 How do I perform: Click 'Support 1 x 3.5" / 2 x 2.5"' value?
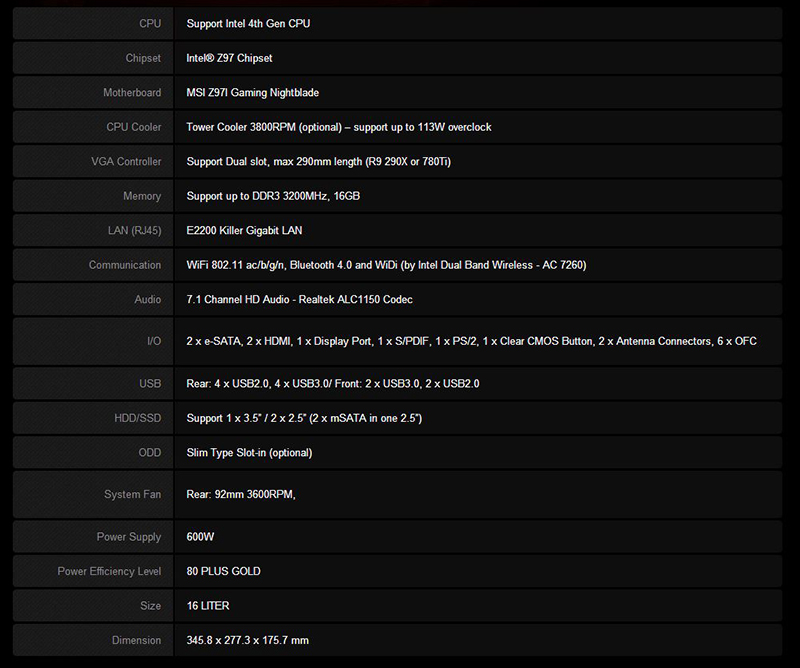(x=246, y=418)
